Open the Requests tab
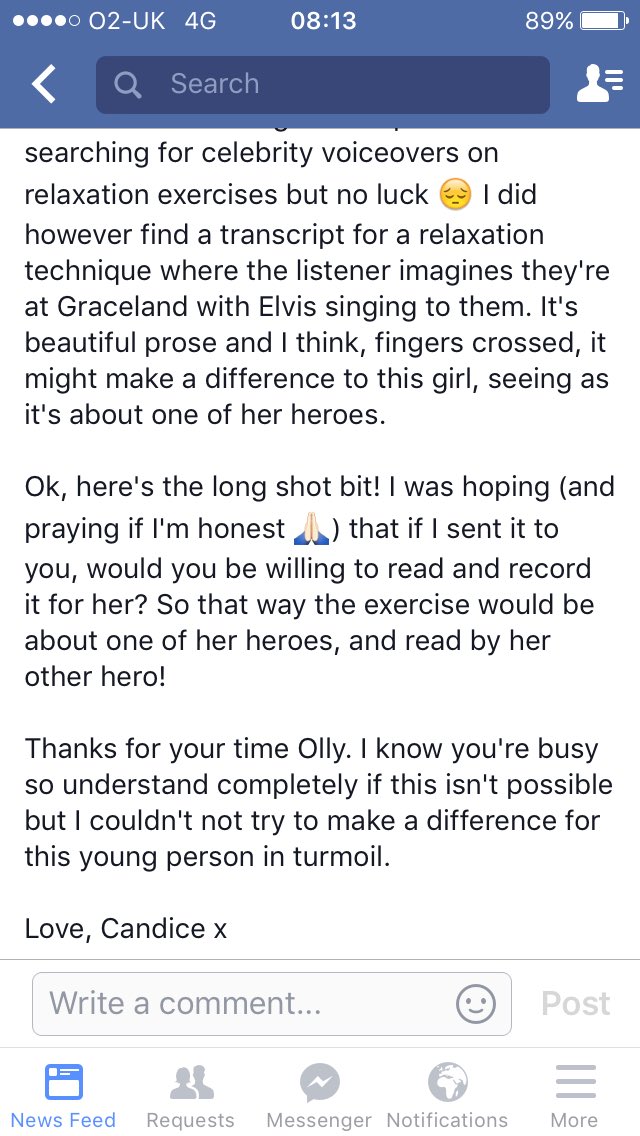This screenshot has width=640, height=1136. [x=191, y=1096]
